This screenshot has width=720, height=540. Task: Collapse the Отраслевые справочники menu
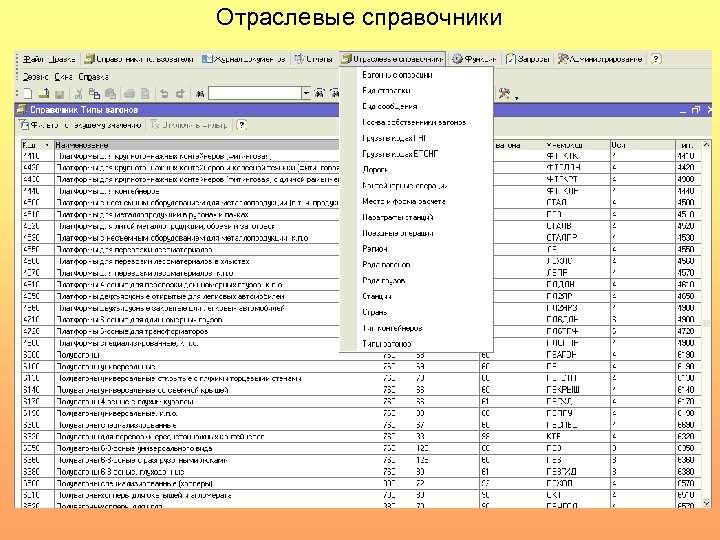[393, 59]
